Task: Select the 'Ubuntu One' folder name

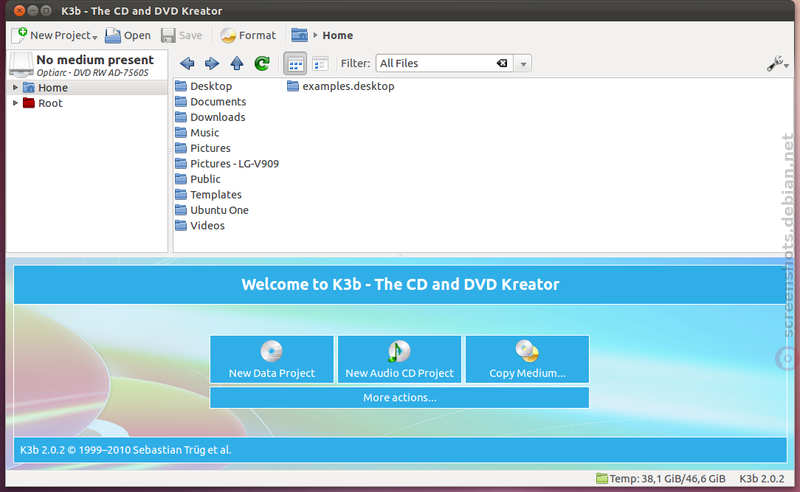Action: coord(219,210)
